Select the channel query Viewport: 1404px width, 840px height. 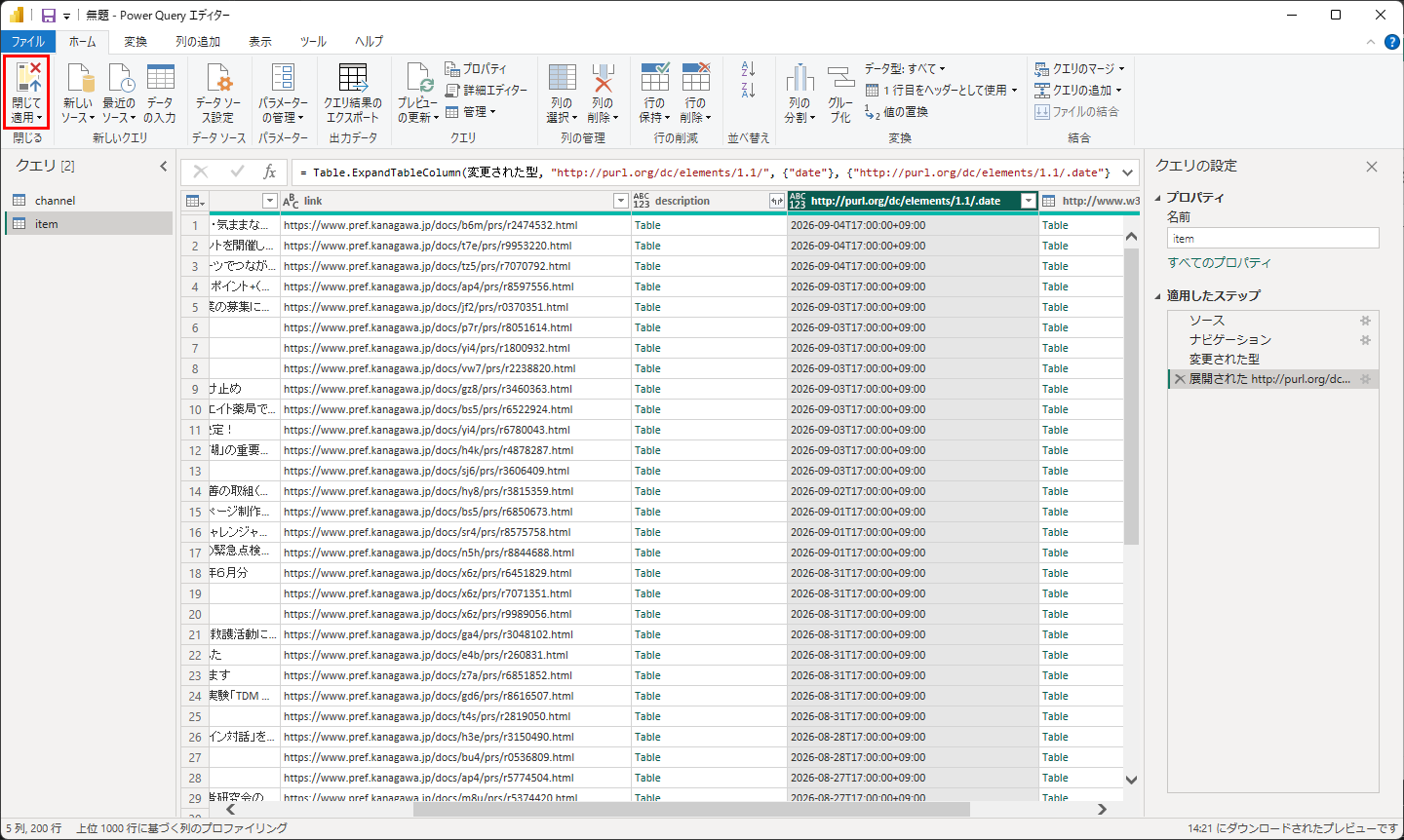point(88,201)
